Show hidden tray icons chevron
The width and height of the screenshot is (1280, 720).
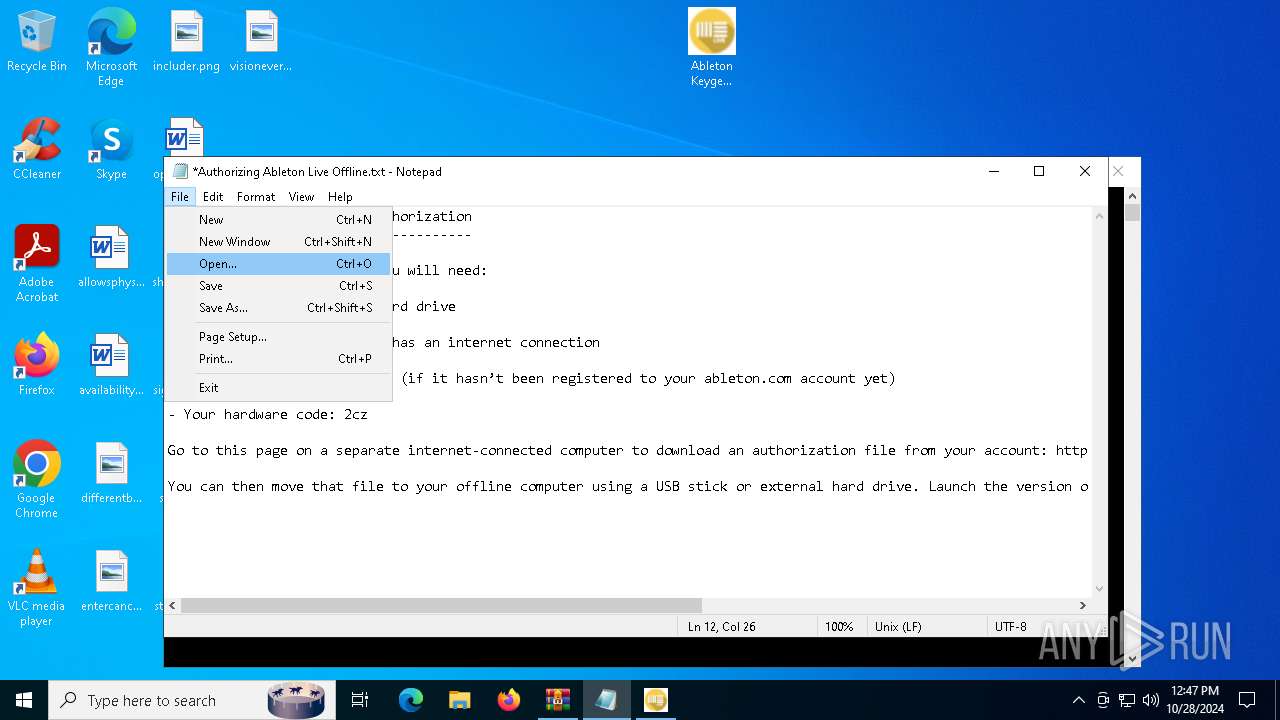click(x=1078, y=700)
